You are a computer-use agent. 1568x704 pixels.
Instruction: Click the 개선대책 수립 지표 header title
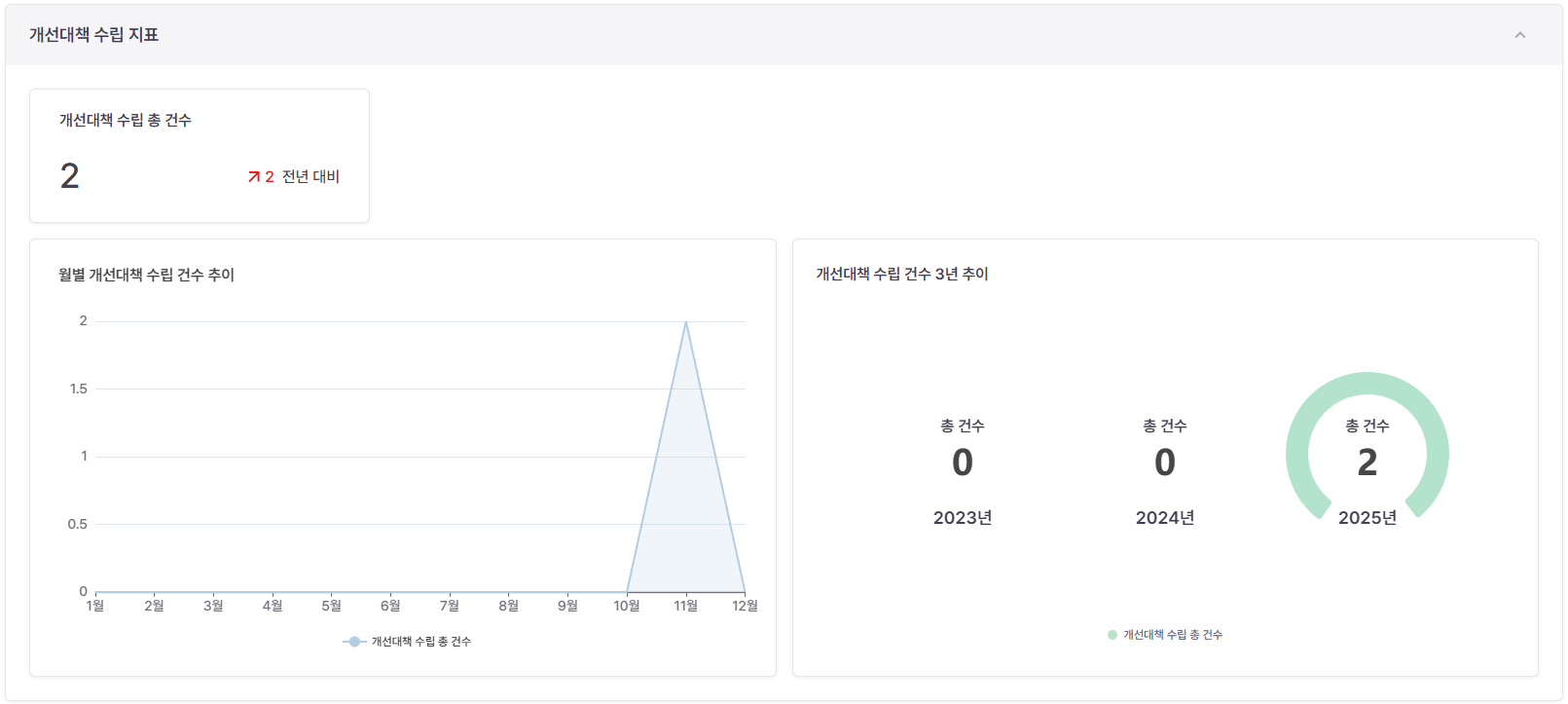click(93, 35)
